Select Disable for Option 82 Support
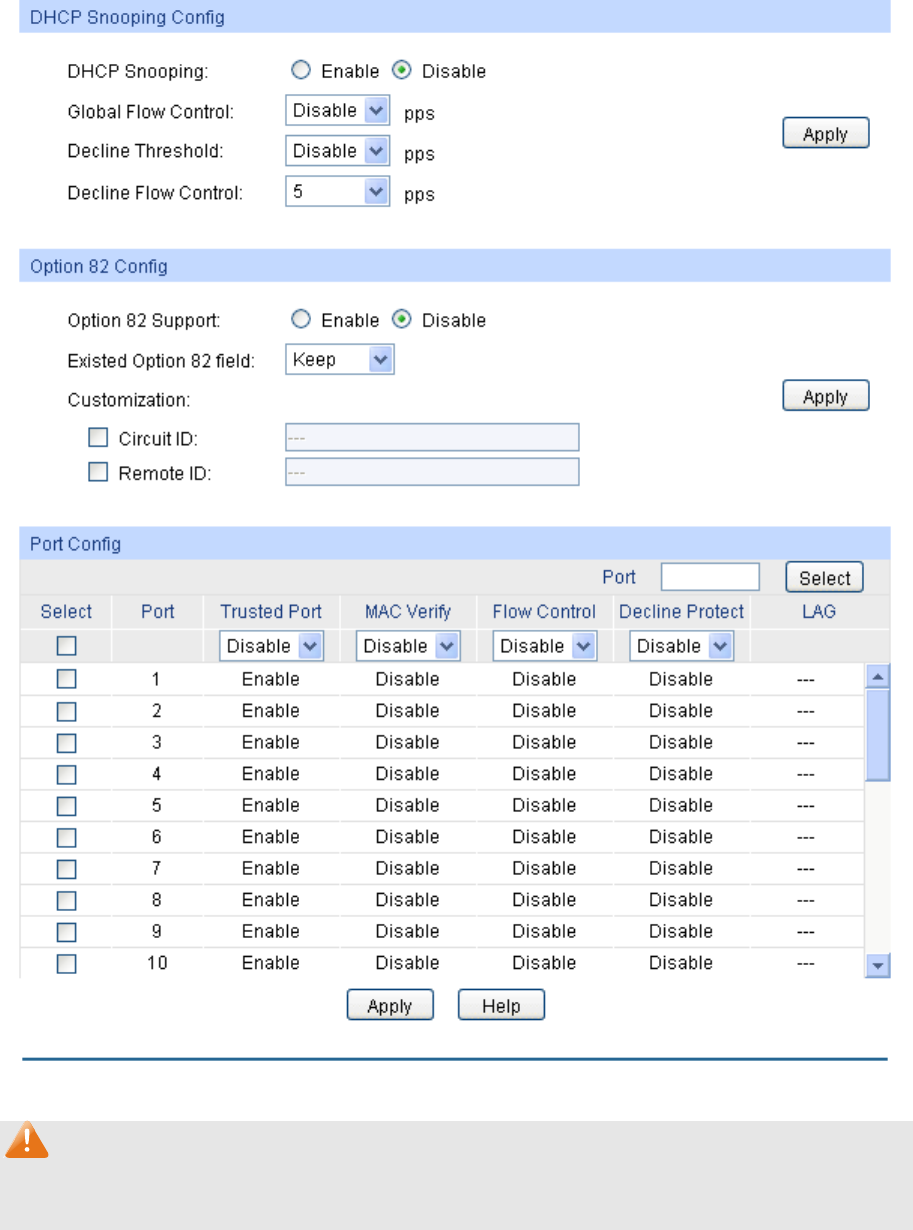This screenshot has height=1230, width=913. [401, 320]
